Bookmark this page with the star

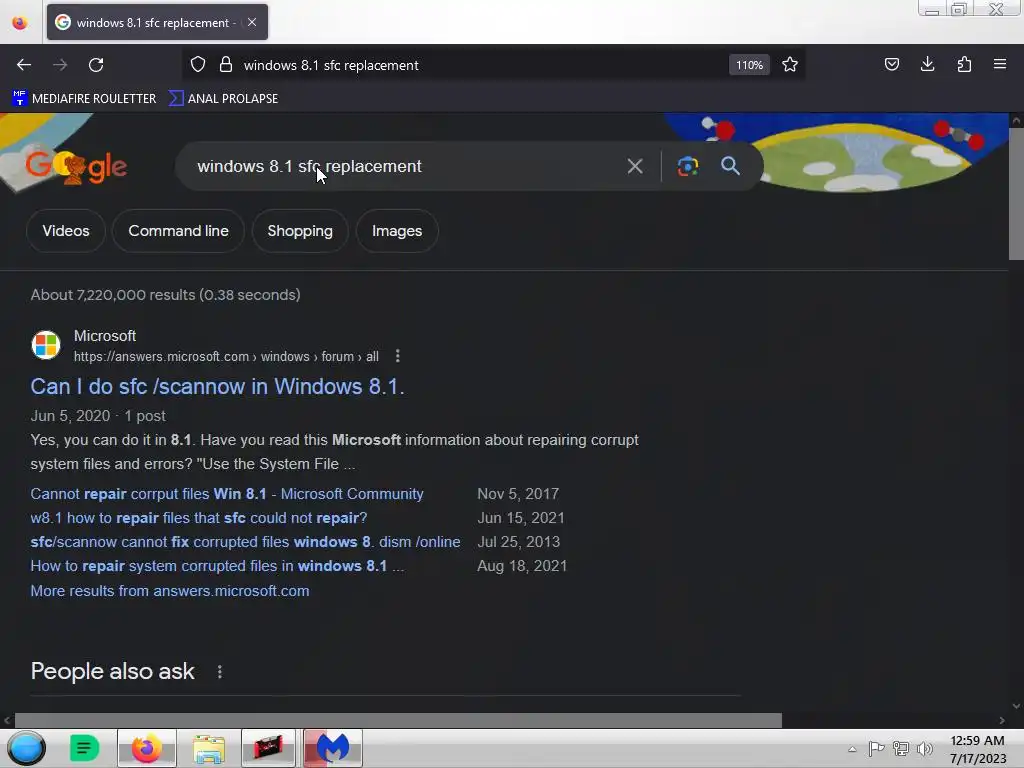(x=790, y=65)
